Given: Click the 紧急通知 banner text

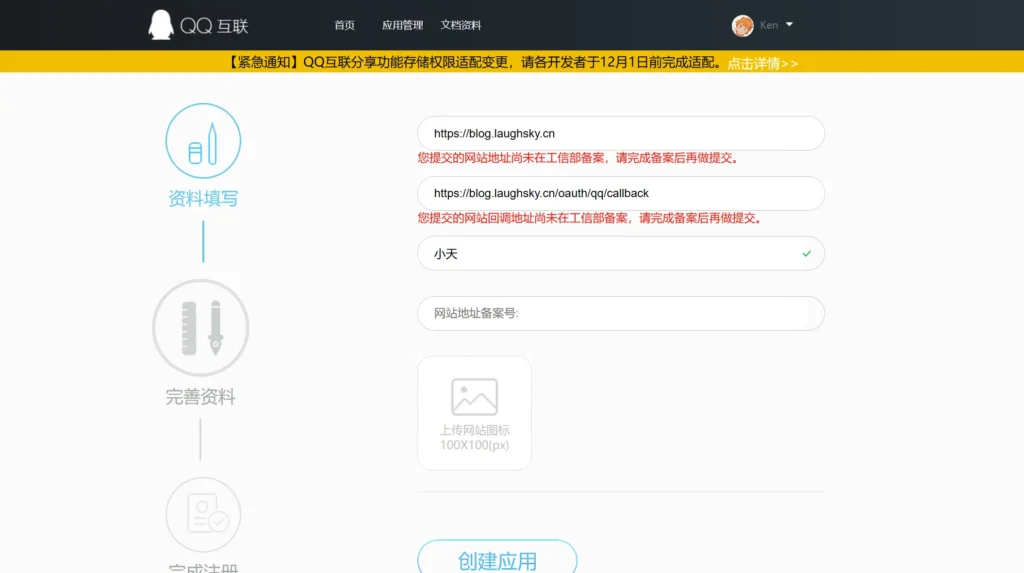Looking at the screenshot, I should 475,63.
